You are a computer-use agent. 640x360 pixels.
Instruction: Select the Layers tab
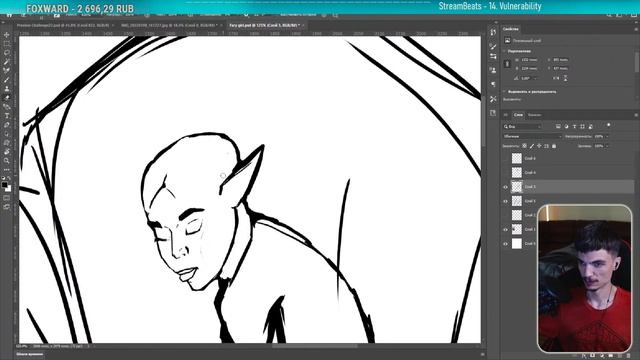tap(518, 115)
